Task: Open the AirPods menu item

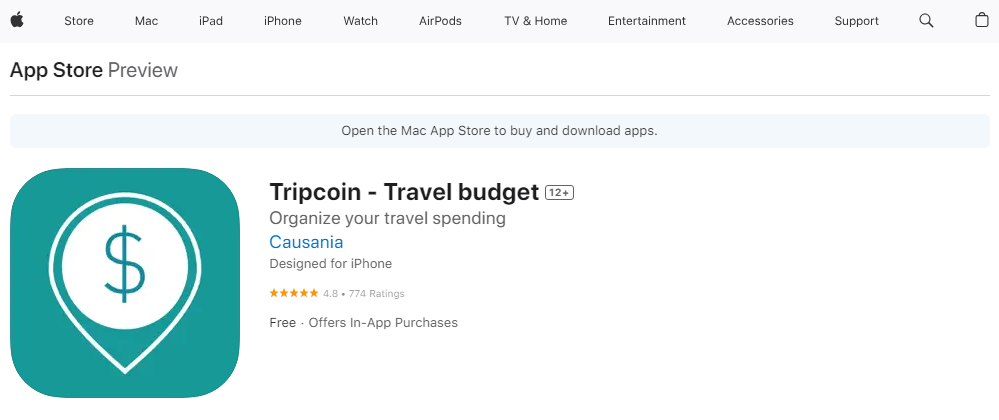Action: click(440, 21)
